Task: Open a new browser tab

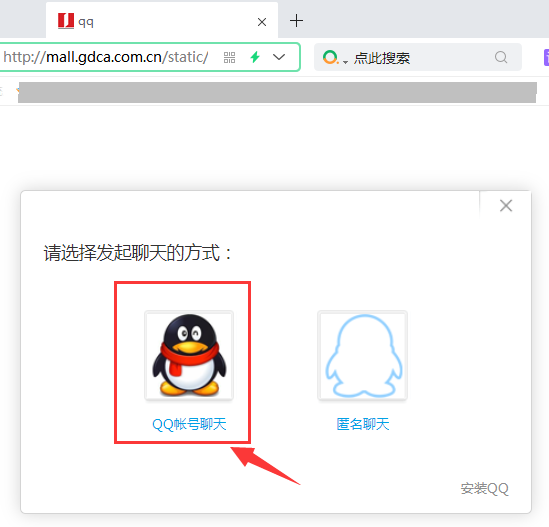Action: [x=296, y=21]
